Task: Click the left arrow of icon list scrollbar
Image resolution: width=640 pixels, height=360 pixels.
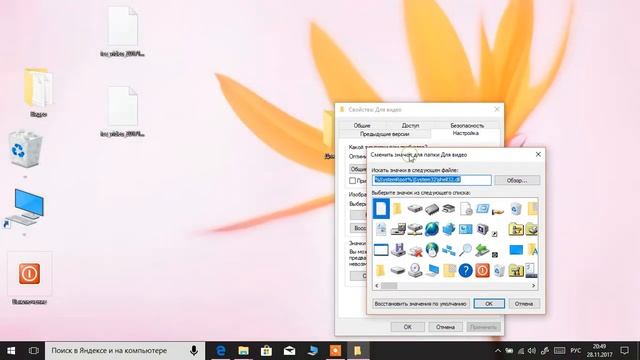Action: 377,286
